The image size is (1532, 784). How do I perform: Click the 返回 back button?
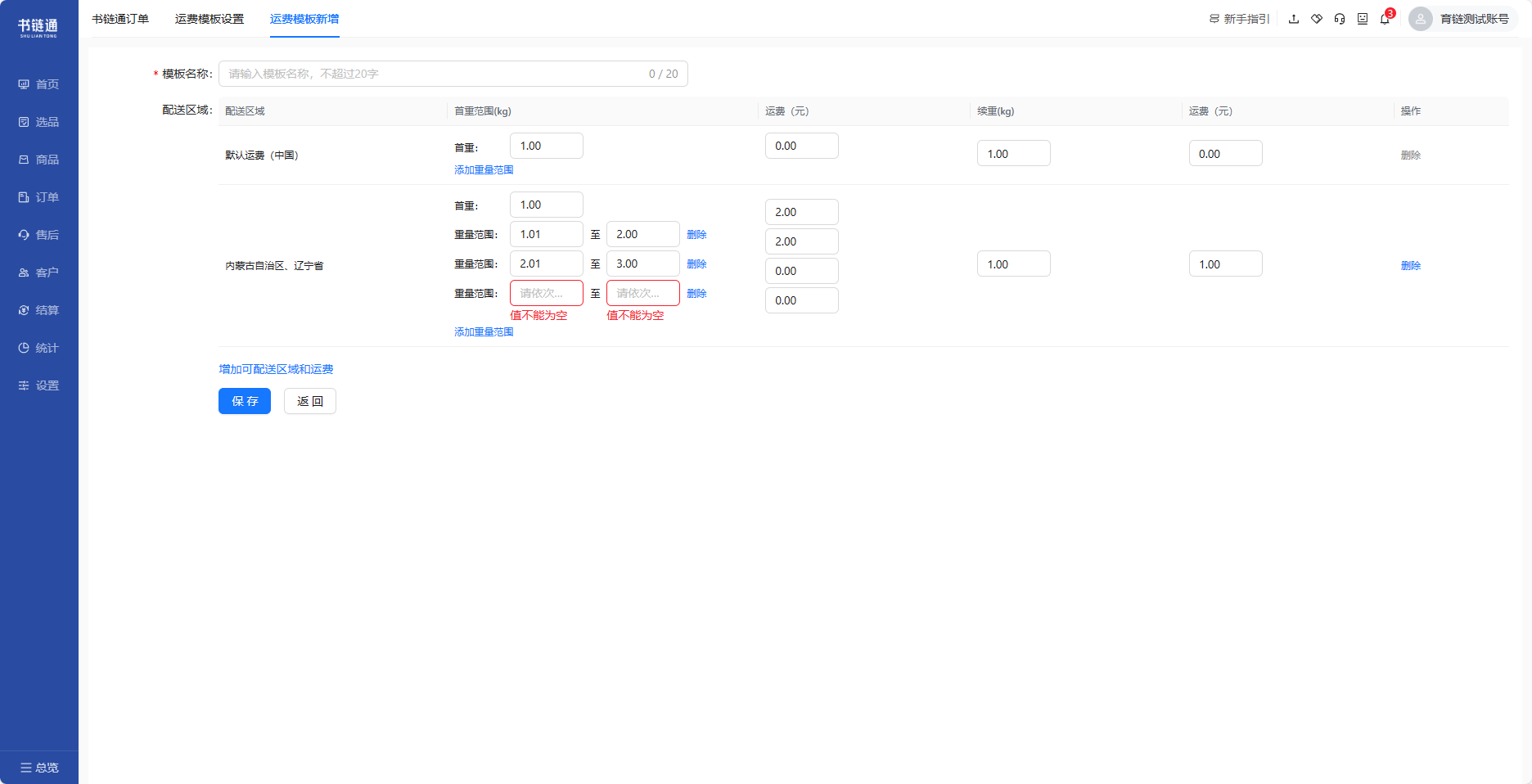pos(310,401)
